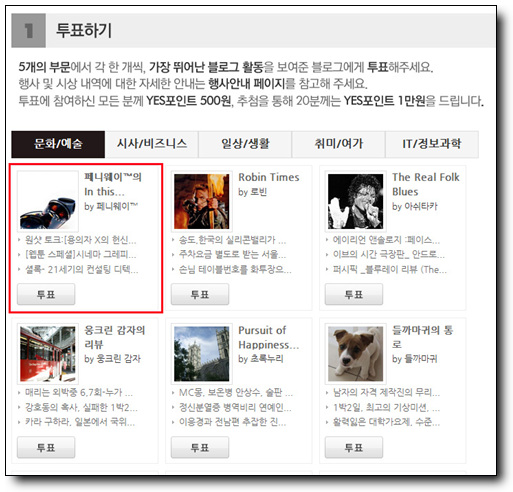Open The Real Folk Blues title link
The height and width of the screenshot is (492, 513).
tap(426, 184)
